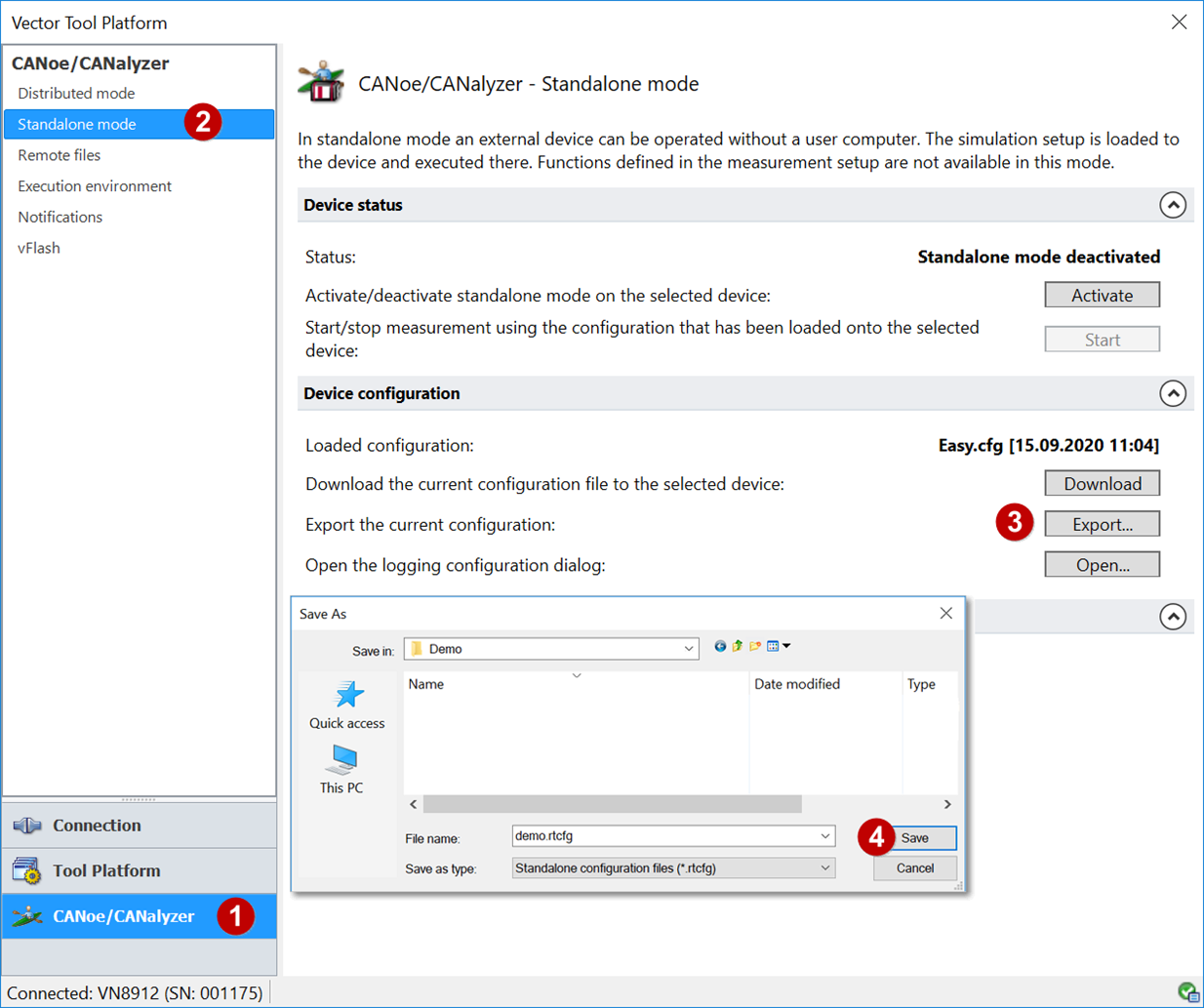Go back using the blue back arrow icon

720,646
